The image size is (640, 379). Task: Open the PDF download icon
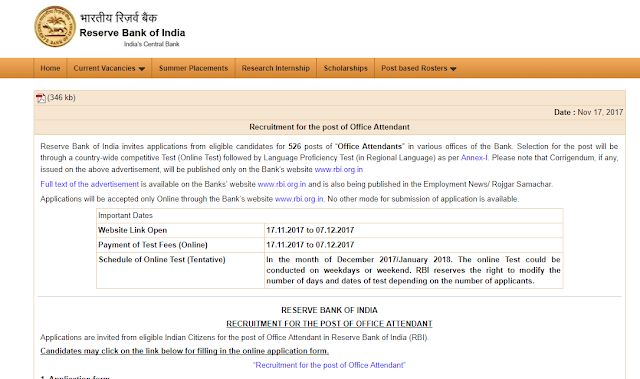click(x=40, y=98)
